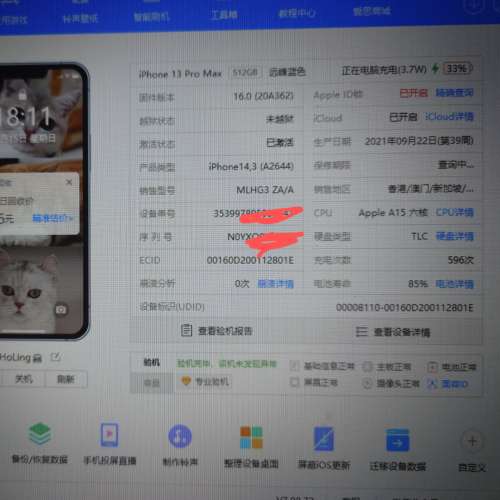Open the 智能刷机 tab in the top bar
Screen dimensions: 500x500
152,17
